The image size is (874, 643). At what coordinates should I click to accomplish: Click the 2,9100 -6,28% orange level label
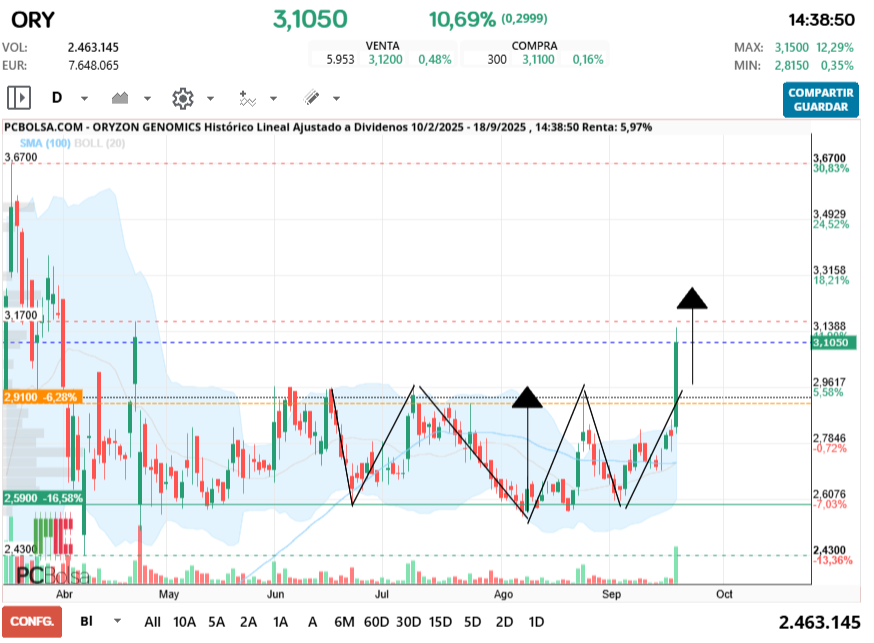click(x=42, y=397)
